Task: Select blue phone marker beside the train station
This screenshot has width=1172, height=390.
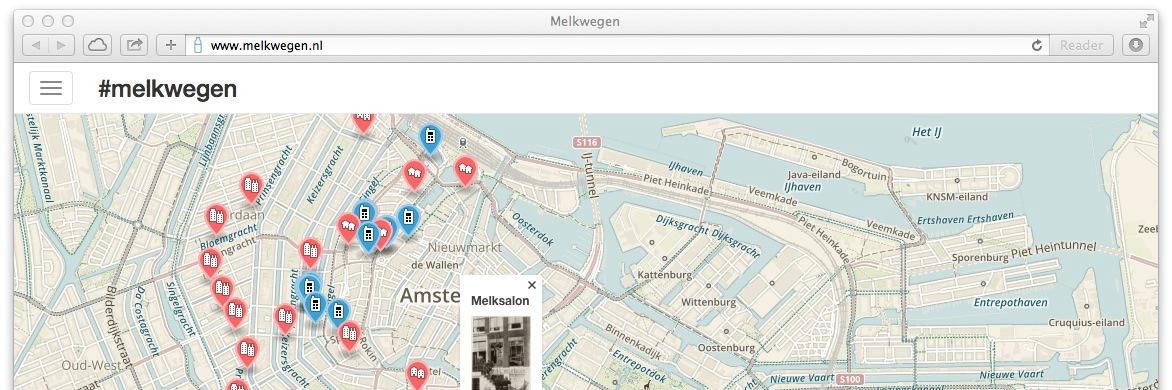Action: click(430, 139)
